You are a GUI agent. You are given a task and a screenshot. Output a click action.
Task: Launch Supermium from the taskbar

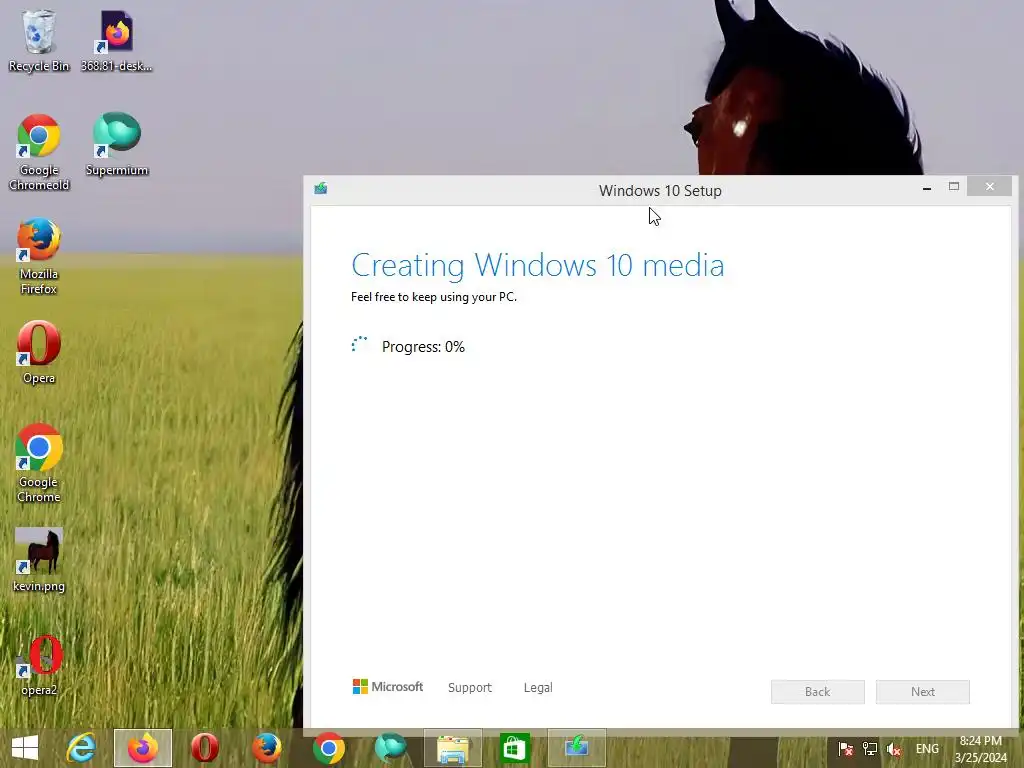391,748
